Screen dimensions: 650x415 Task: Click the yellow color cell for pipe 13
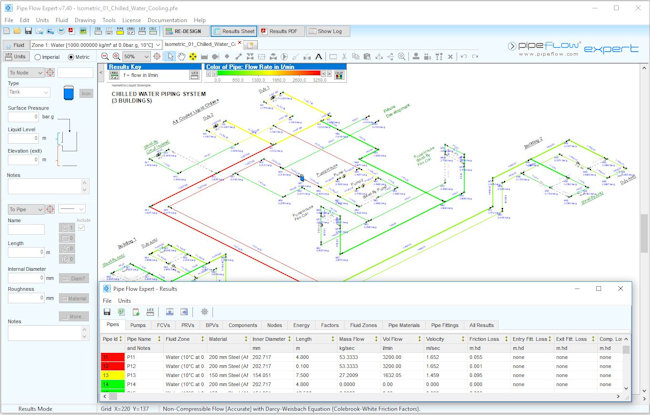(x=112, y=375)
